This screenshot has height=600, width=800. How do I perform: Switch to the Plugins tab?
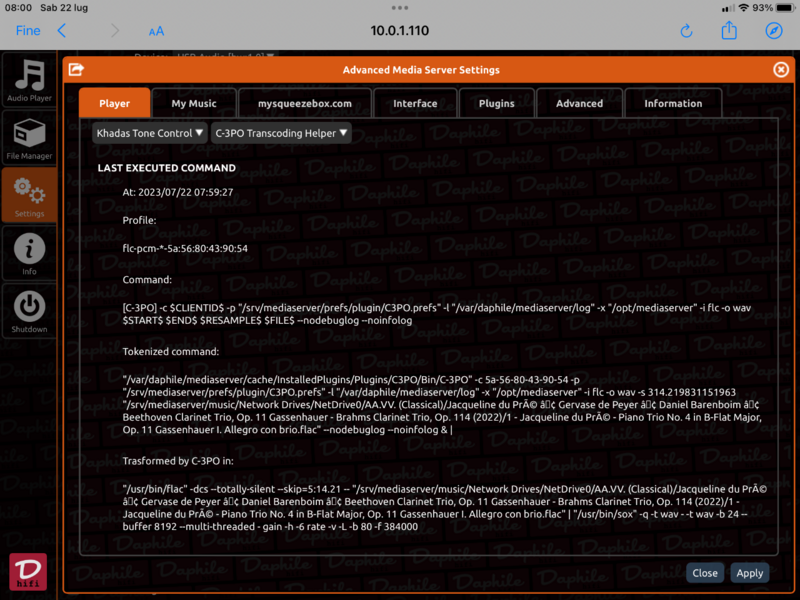[x=496, y=103]
